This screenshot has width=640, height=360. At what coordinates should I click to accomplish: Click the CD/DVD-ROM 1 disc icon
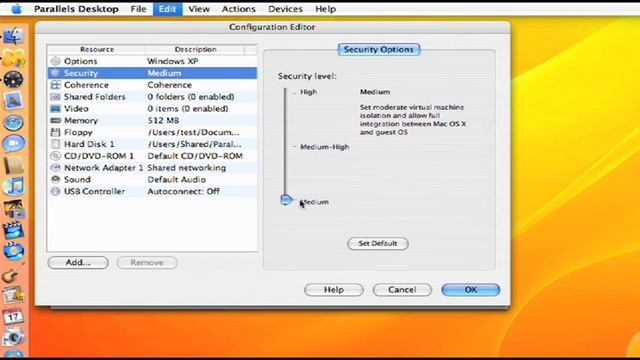coord(56,156)
